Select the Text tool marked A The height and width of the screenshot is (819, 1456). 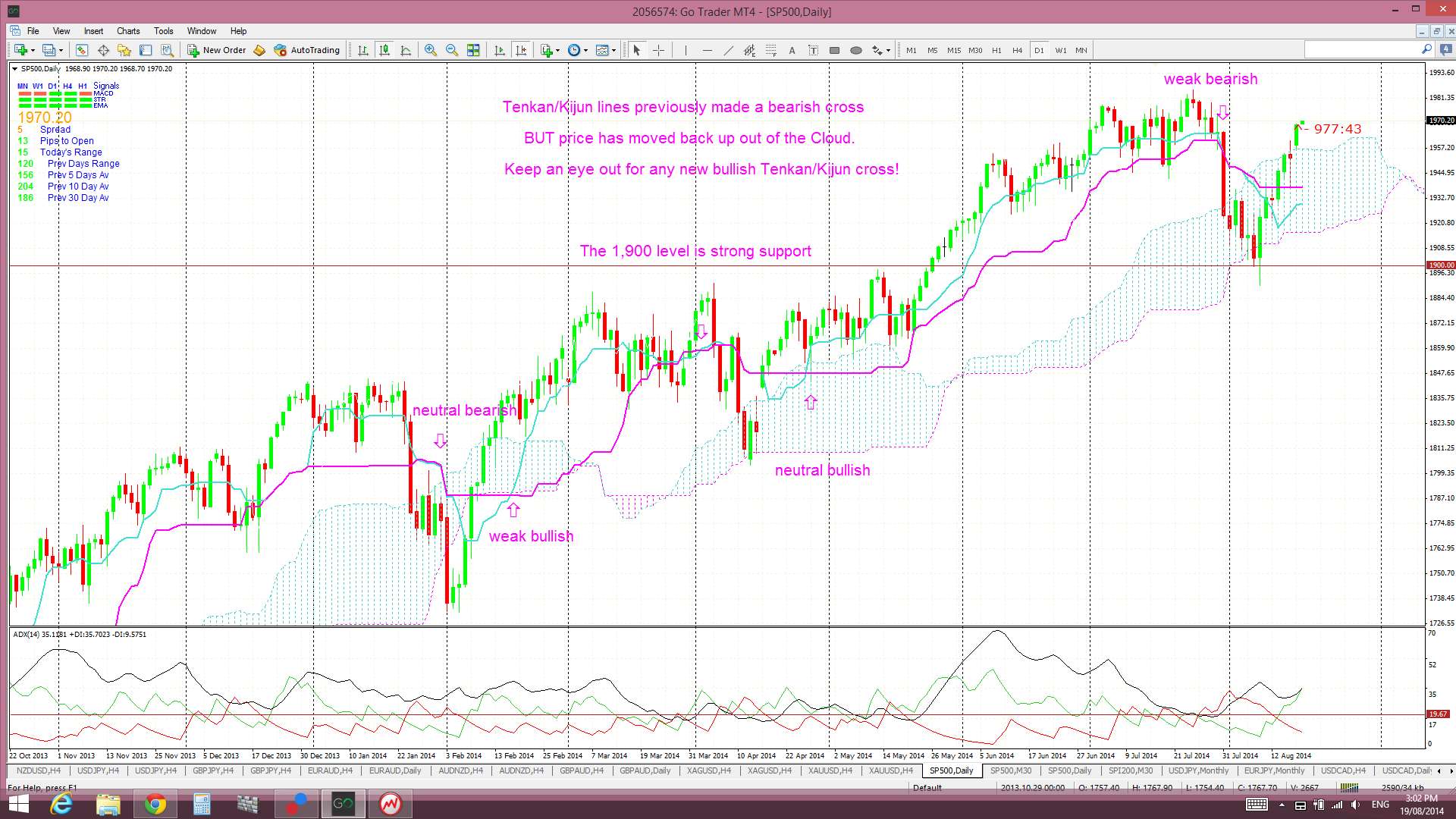pyautogui.click(x=792, y=50)
